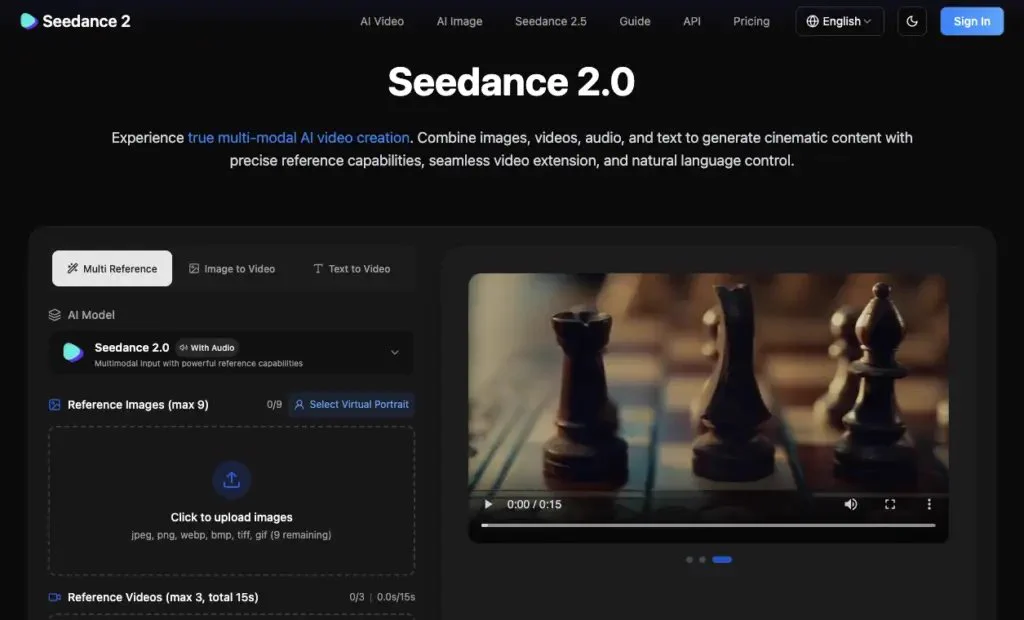Go to Seedance 2.5 nav item
1024x620 pixels.
click(x=551, y=22)
